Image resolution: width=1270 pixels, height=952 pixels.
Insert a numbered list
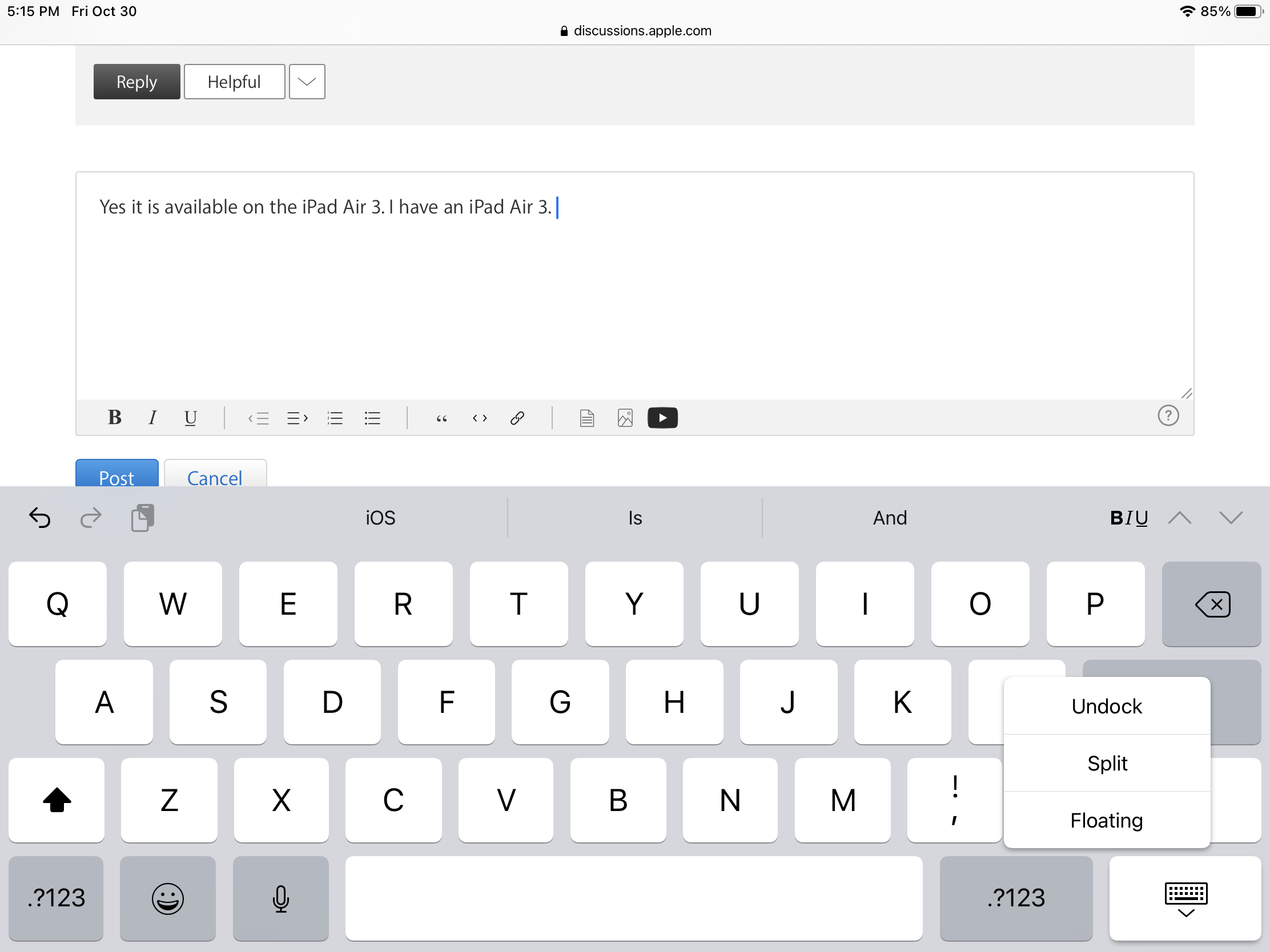(x=335, y=418)
